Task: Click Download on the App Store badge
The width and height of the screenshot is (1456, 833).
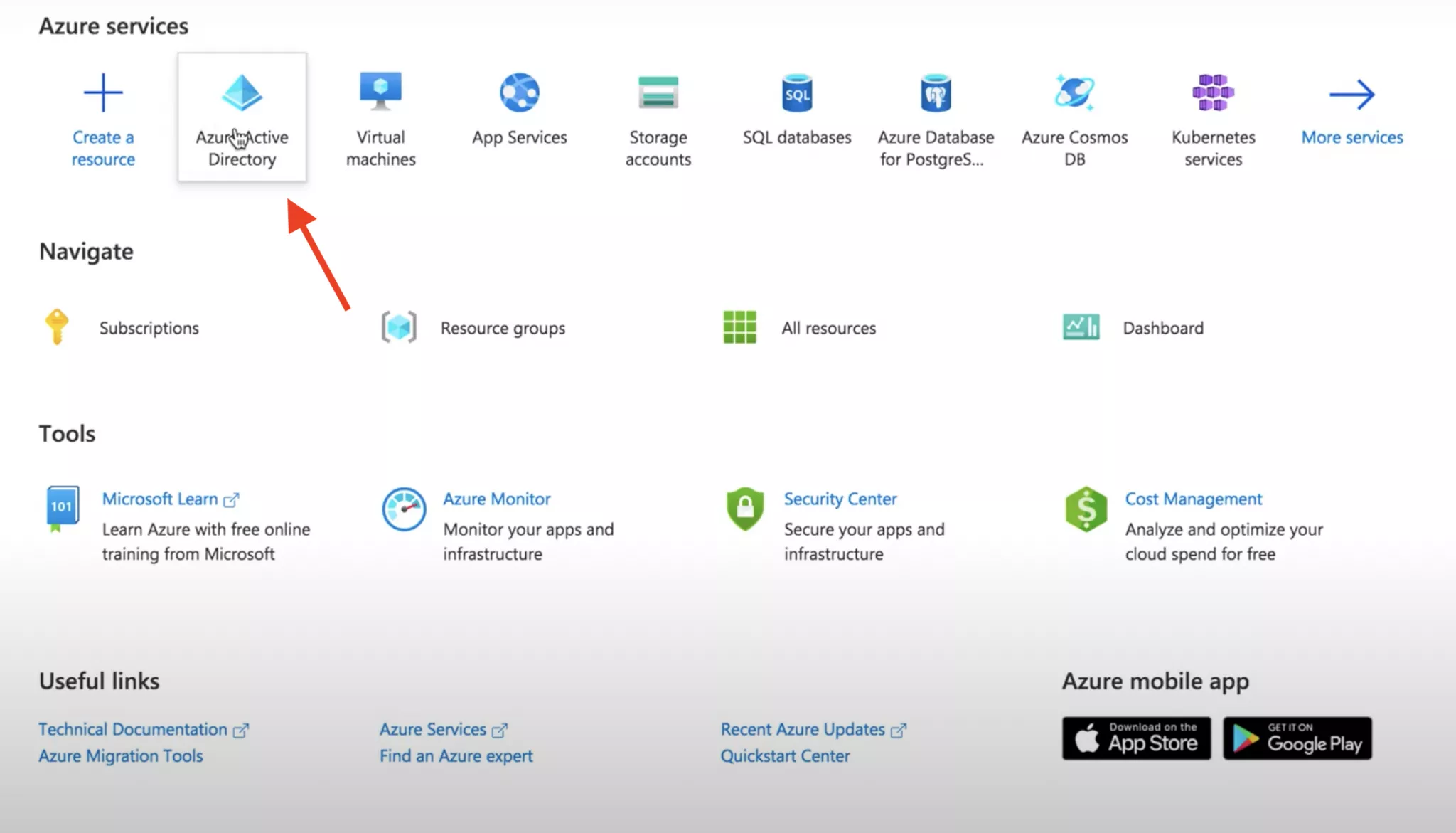Action: (1136, 738)
